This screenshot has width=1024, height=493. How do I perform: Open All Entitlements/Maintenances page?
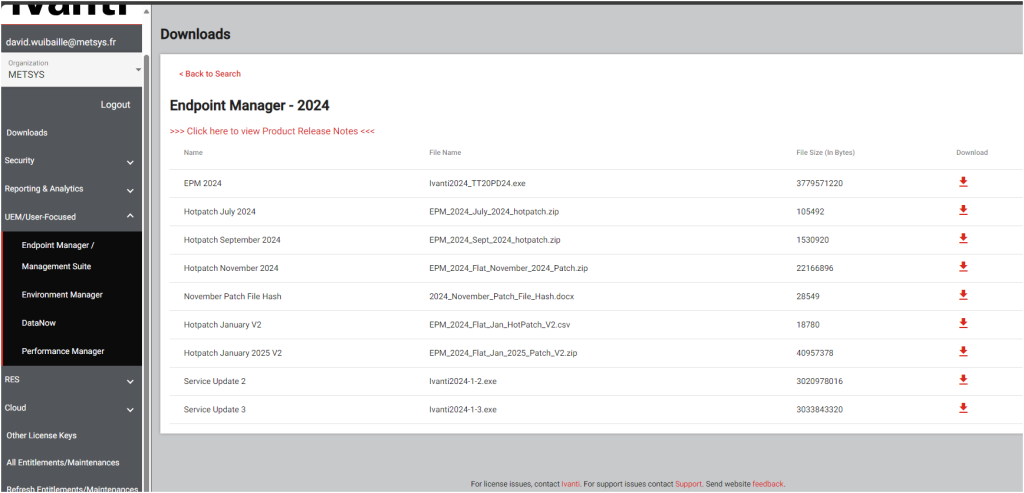coord(63,462)
